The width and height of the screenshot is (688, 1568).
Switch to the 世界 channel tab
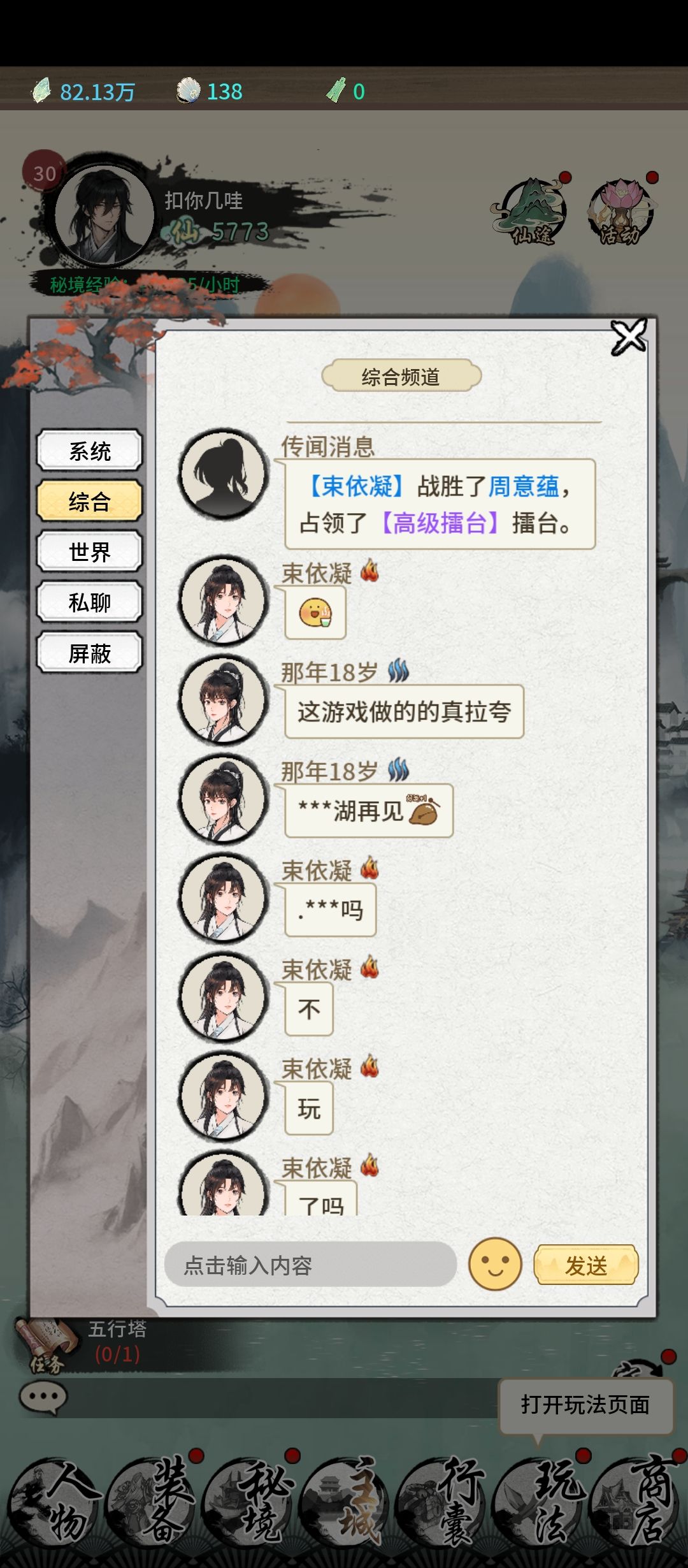pos(89,552)
